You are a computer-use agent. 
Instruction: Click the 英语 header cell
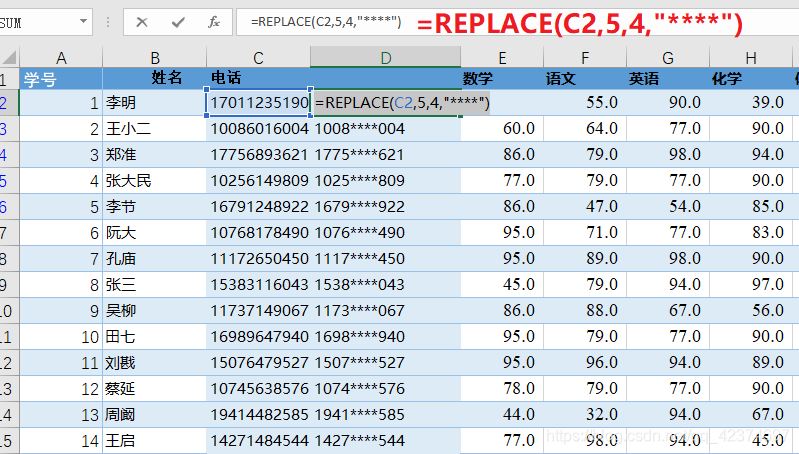(668, 79)
